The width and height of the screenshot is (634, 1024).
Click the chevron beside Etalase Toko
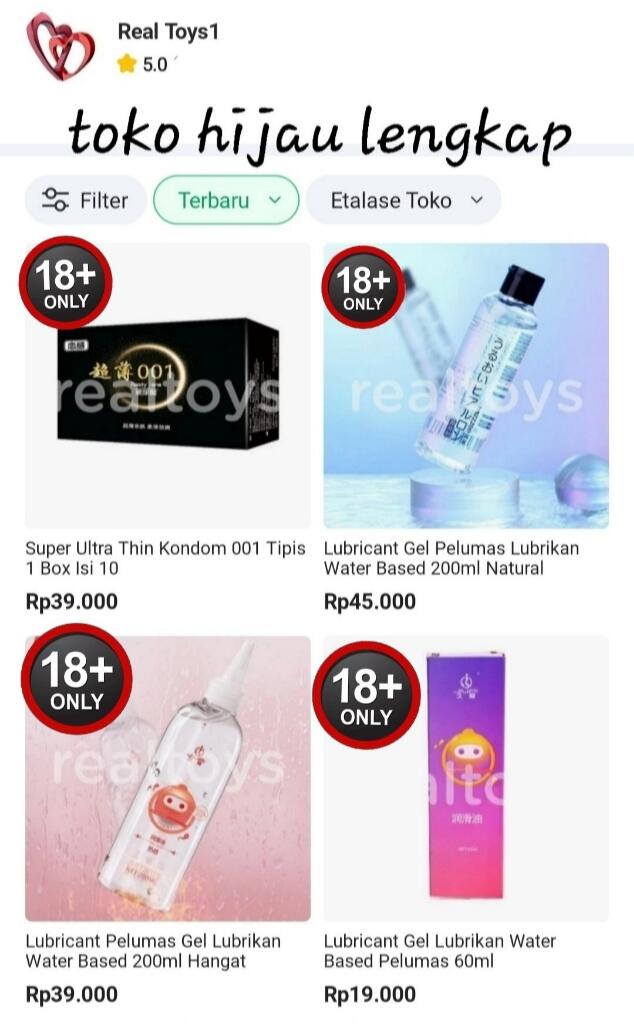[477, 200]
